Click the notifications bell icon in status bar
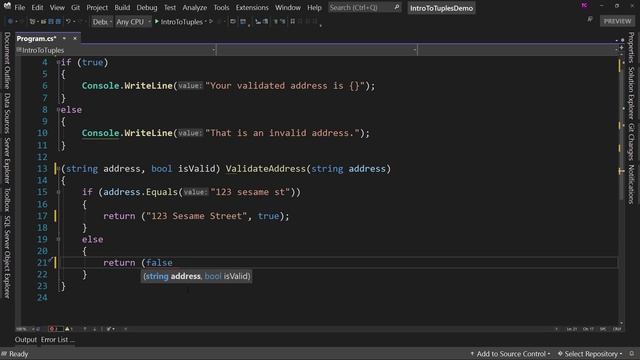 click(x=632, y=353)
